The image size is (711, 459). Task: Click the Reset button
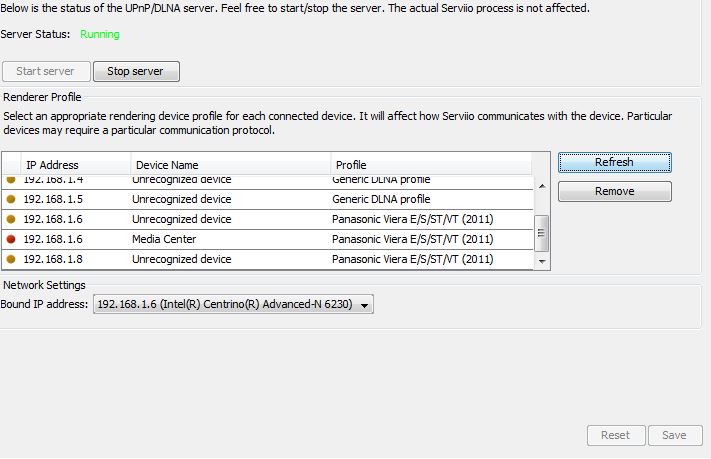click(615, 435)
